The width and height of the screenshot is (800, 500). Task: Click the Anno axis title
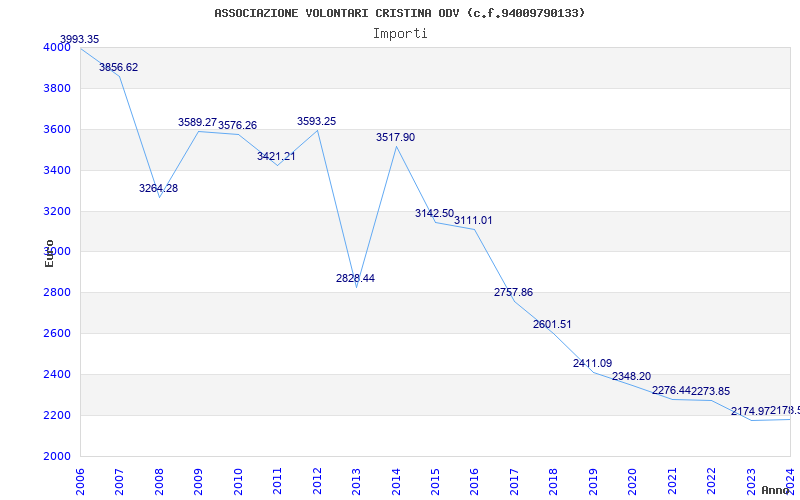pos(775,490)
